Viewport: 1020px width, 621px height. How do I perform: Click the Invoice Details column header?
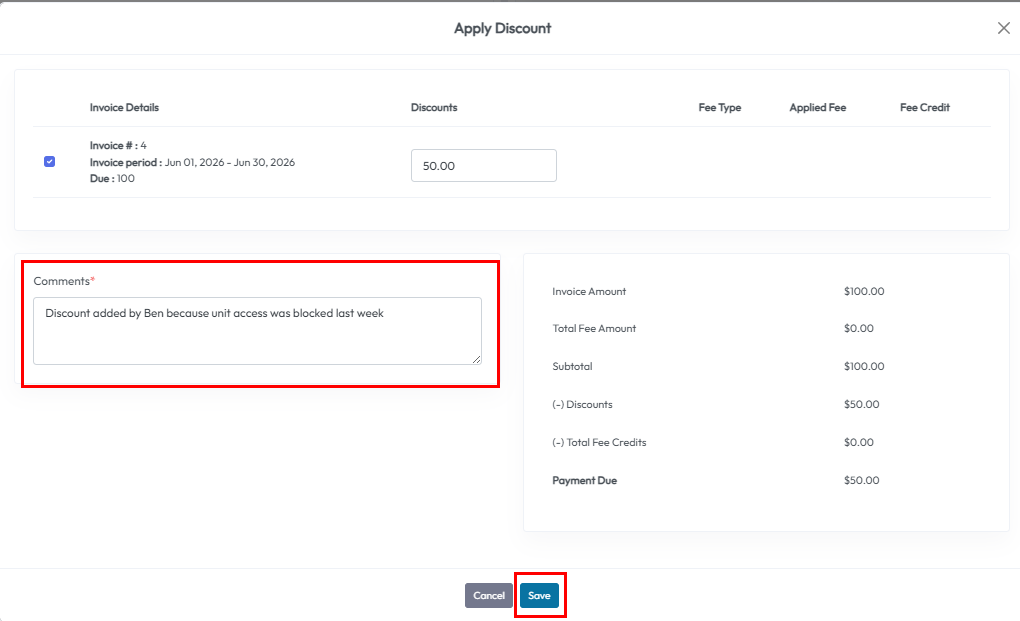coord(124,107)
